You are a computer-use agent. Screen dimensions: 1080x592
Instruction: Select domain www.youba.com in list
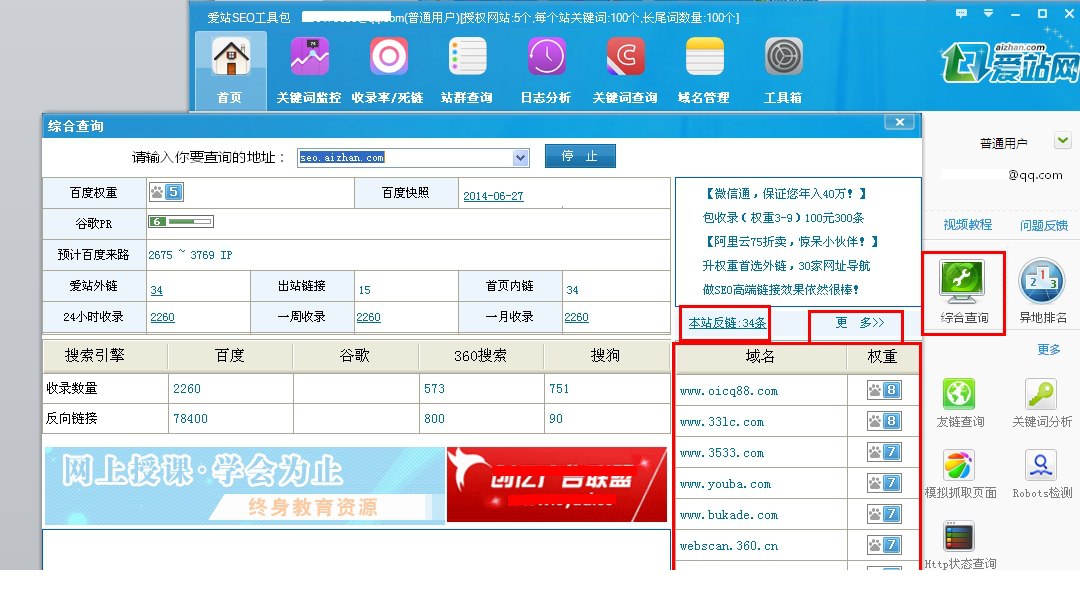tap(725, 484)
